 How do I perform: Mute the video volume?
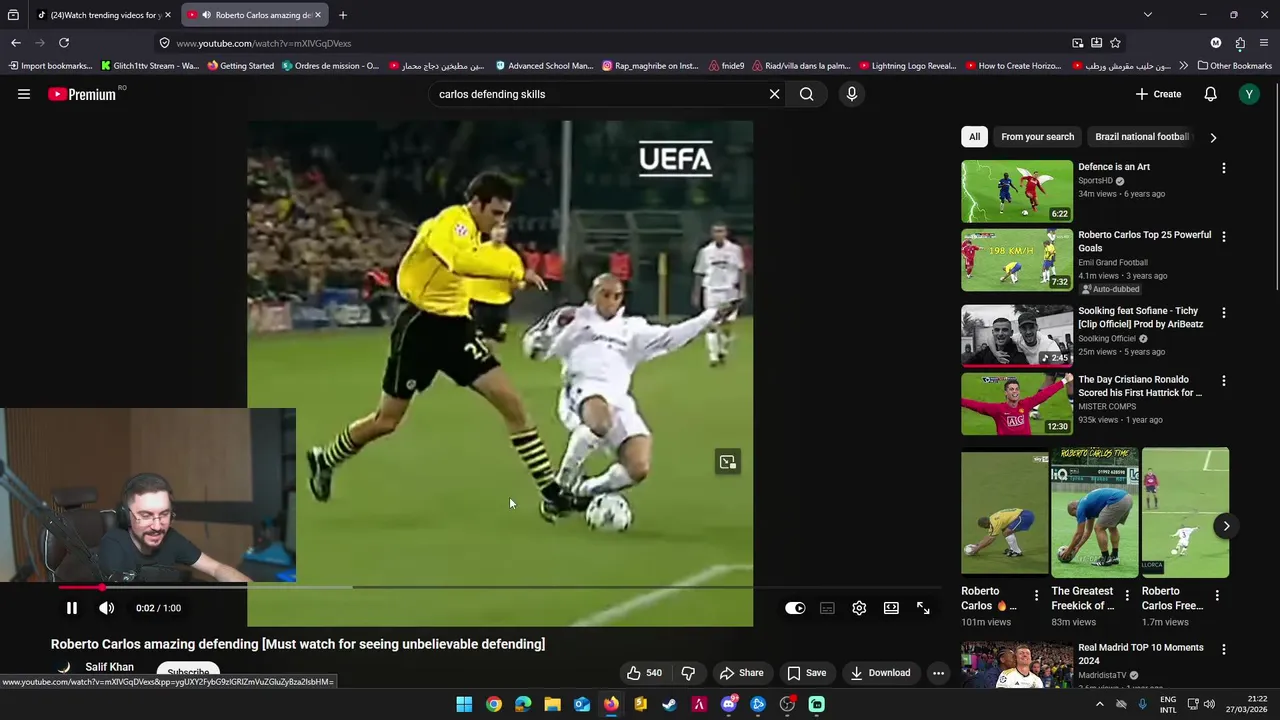click(x=107, y=608)
